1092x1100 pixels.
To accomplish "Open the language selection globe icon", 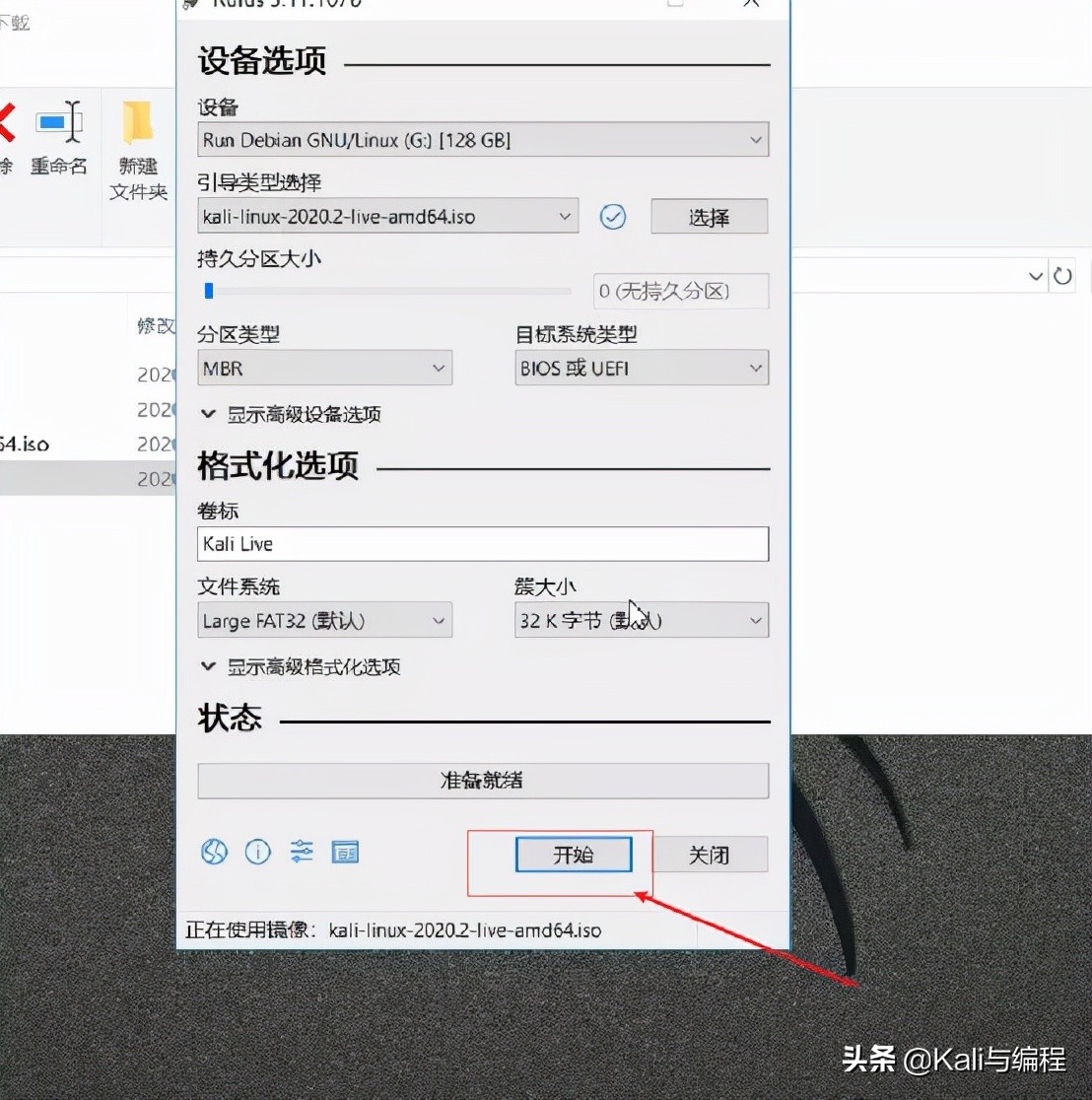I will [213, 852].
